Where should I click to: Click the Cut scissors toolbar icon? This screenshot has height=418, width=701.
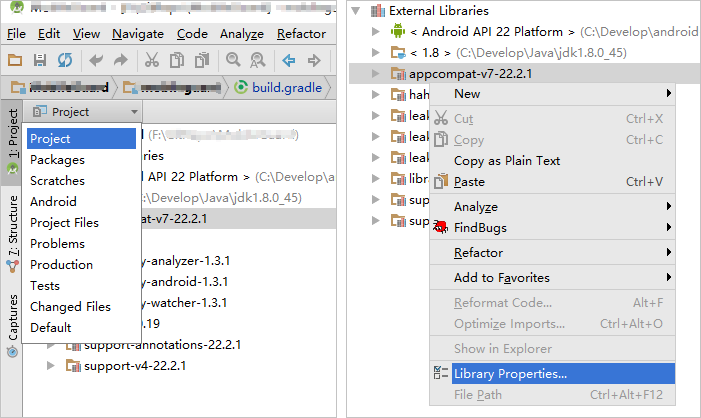pyautogui.click(x=152, y=60)
